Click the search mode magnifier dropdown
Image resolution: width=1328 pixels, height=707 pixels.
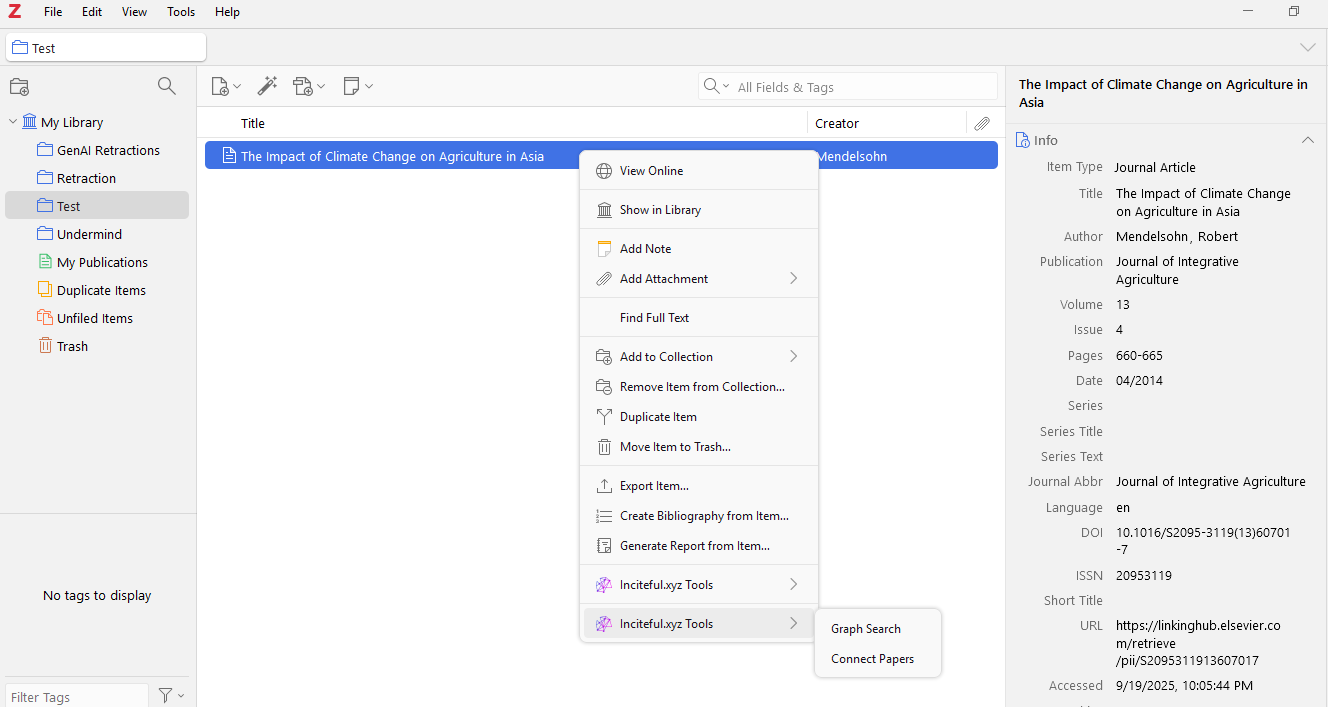tap(716, 87)
